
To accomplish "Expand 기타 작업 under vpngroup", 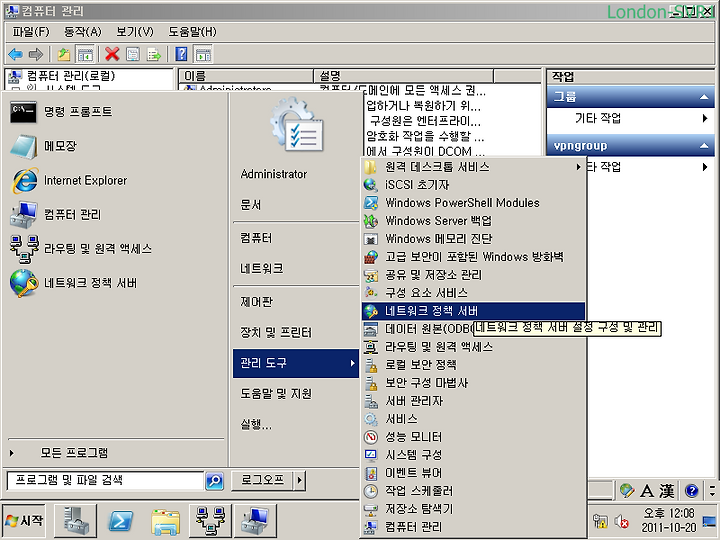I will (651, 167).
